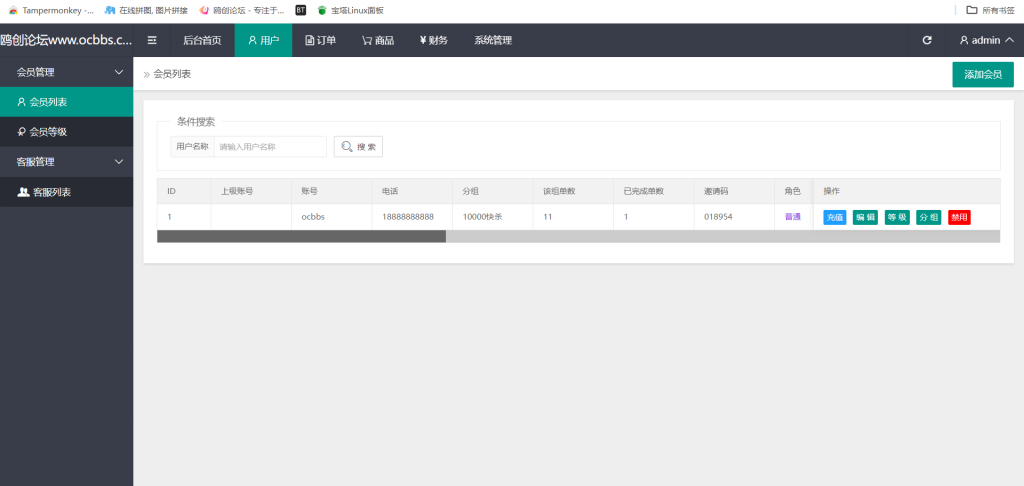
Task: Toggle the sidebar collapse hamburger icon
Action: 152,40
